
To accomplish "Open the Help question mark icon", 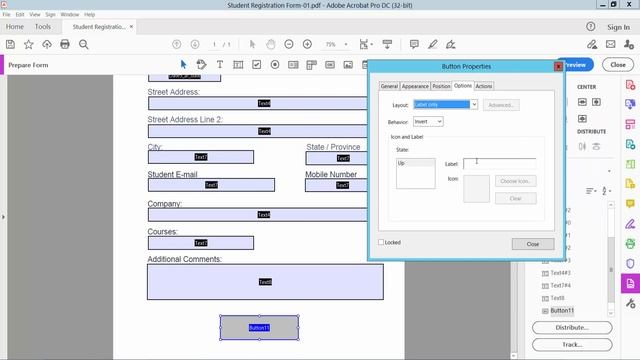I will (591, 27).
